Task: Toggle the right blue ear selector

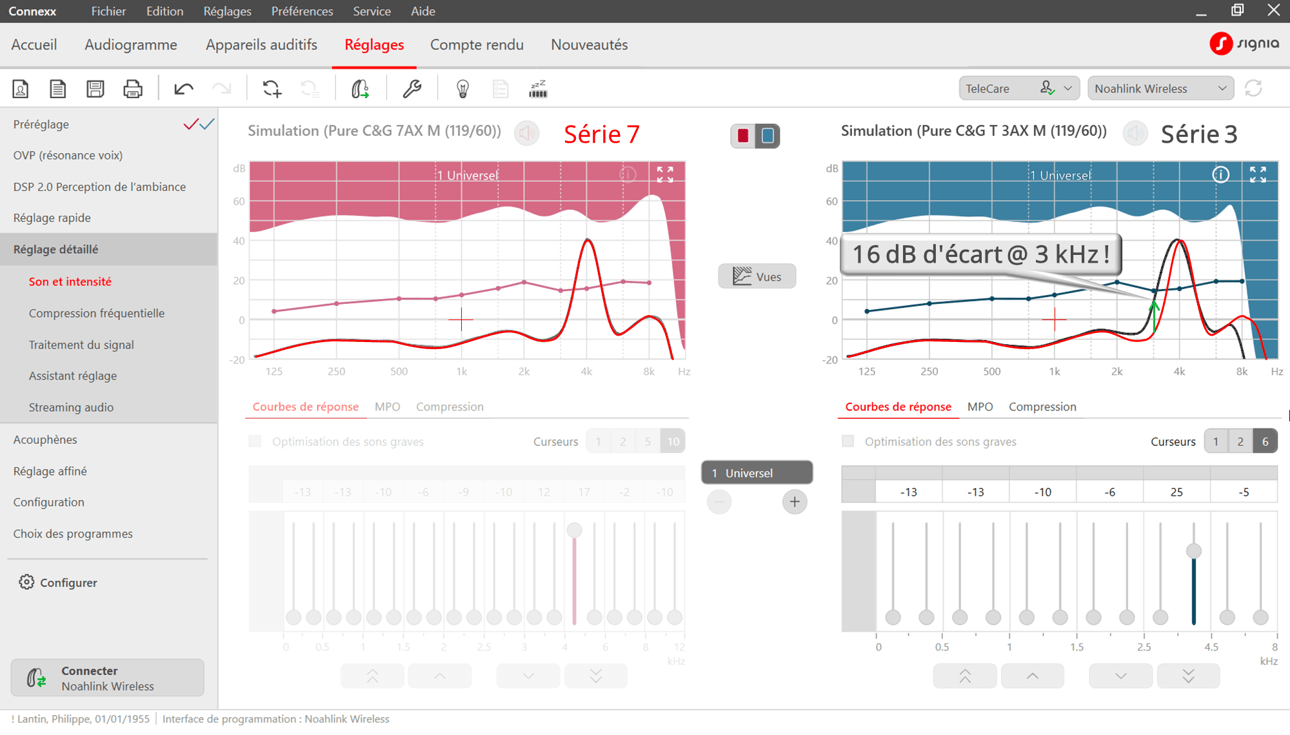Action: (768, 136)
